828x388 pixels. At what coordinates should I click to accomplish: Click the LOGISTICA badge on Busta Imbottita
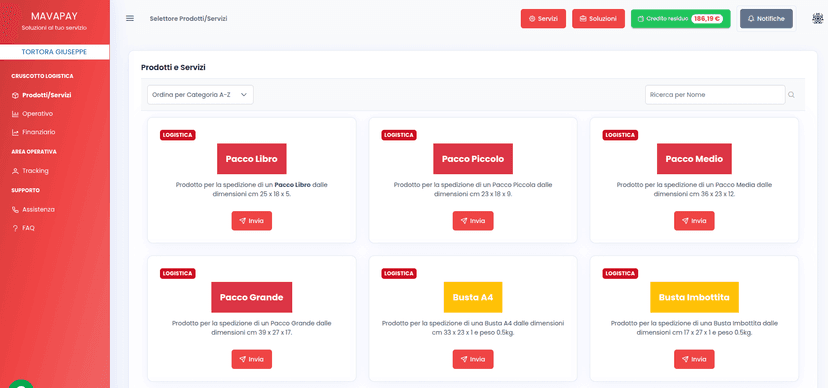pos(620,273)
